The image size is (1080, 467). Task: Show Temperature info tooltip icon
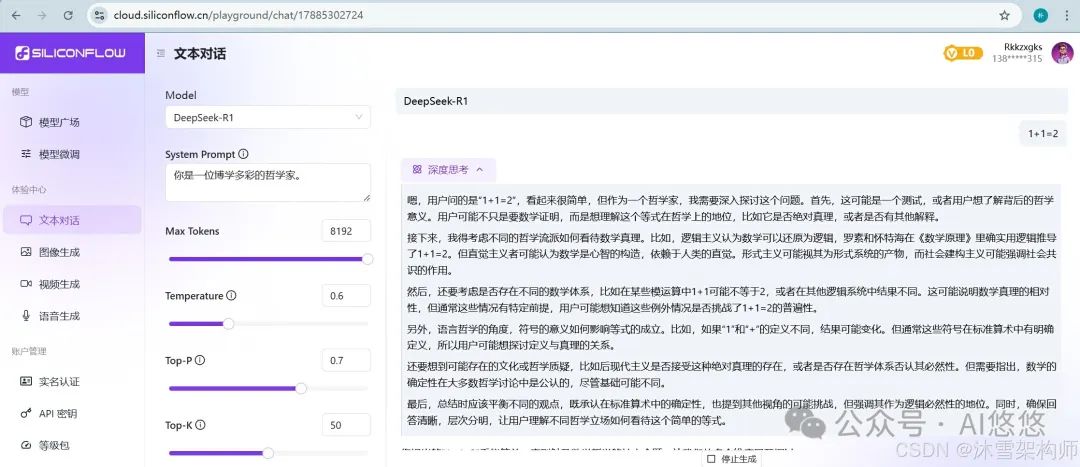tap(231, 295)
